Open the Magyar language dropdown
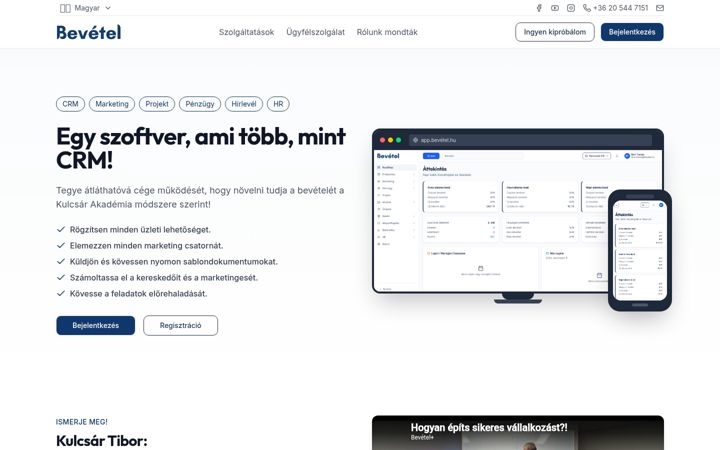720x450 pixels. (x=86, y=8)
